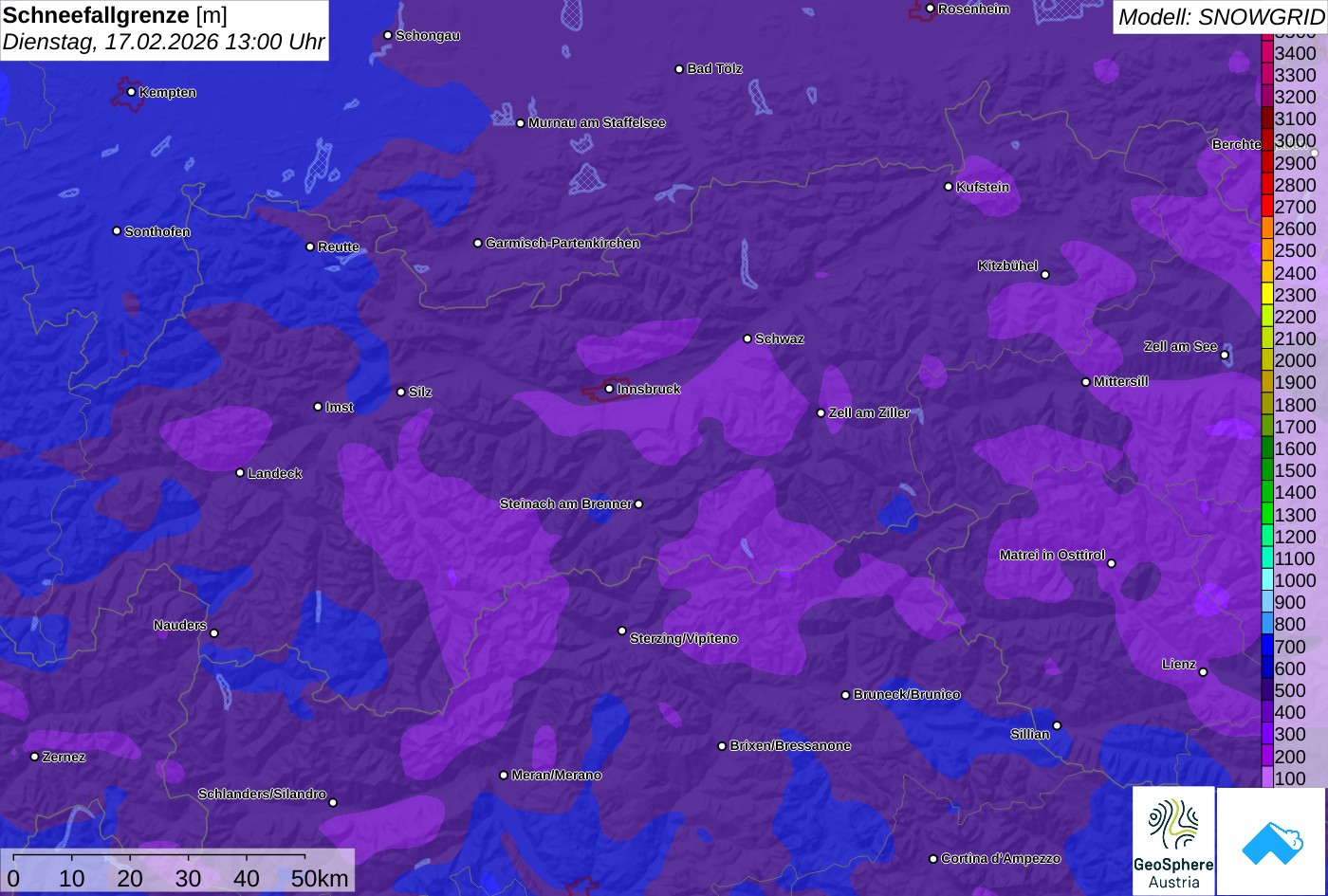Click the '3400' legend value
The height and width of the screenshot is (896, 1328).
(1296, 54)
